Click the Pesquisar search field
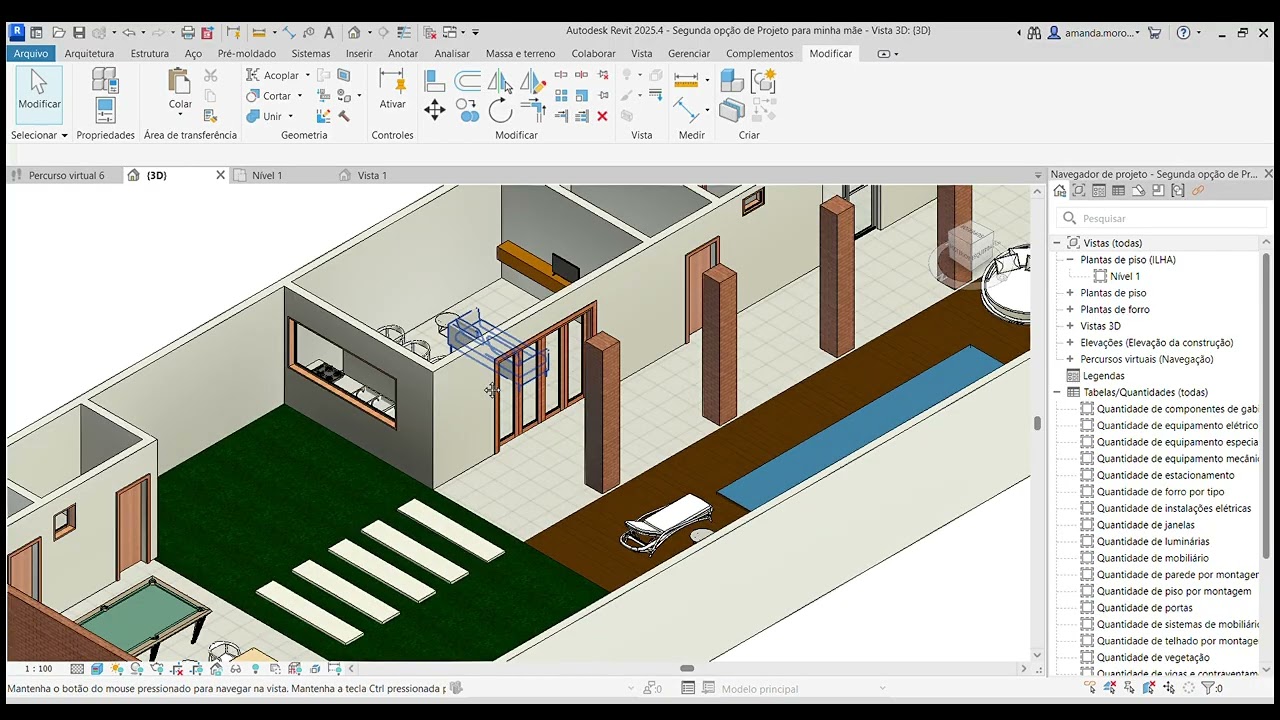 [x=1160, y=218]
